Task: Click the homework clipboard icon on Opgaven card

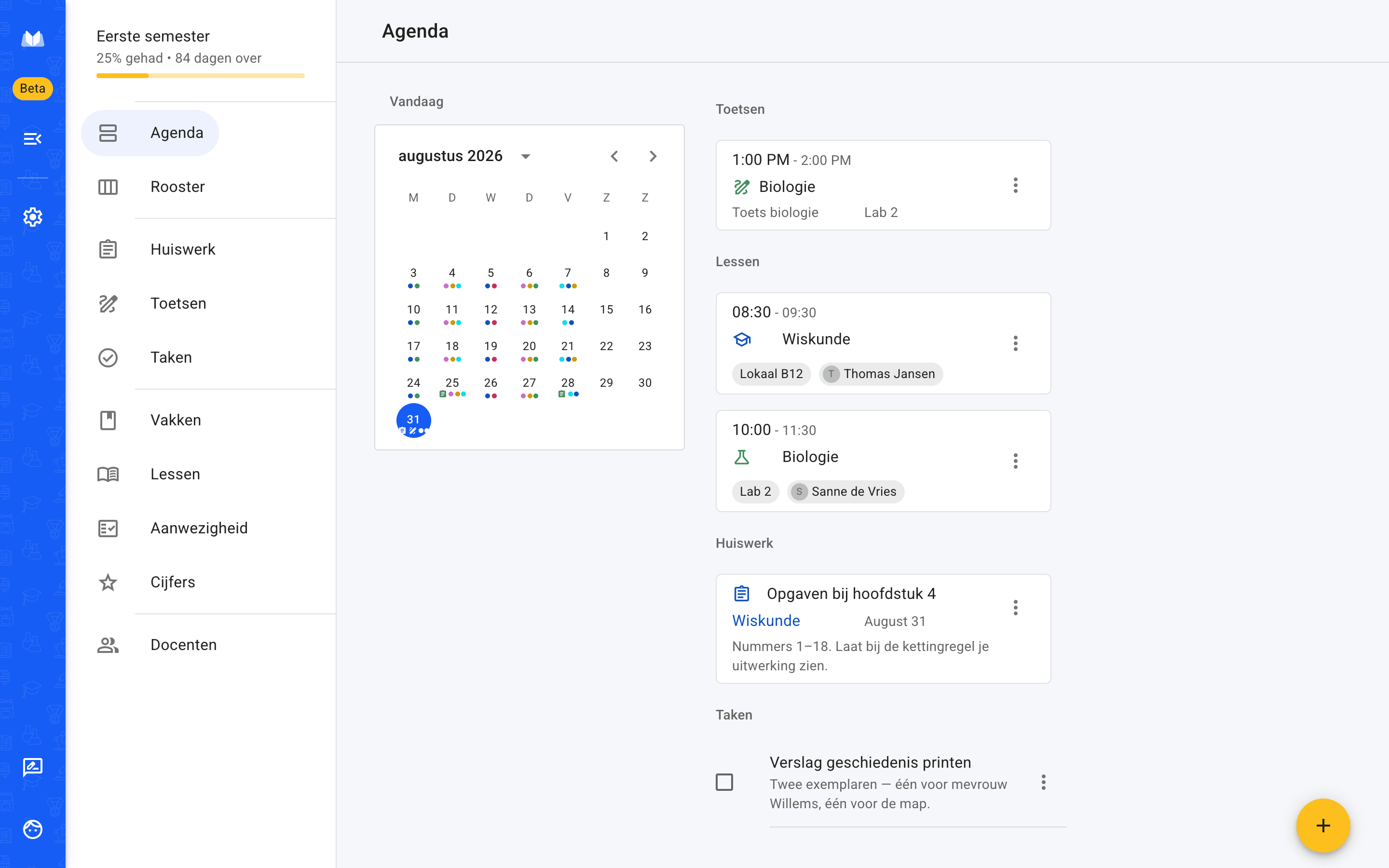Action: point(742,594)
